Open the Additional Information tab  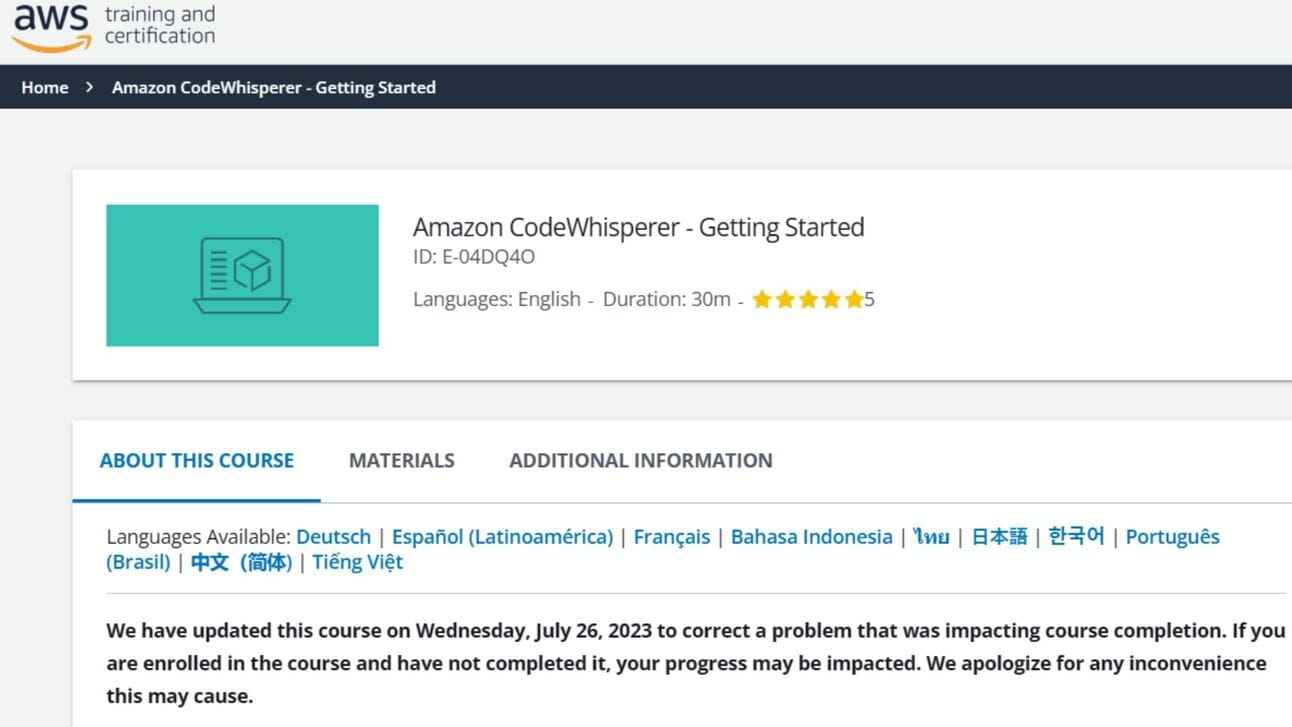pos(640,460)
